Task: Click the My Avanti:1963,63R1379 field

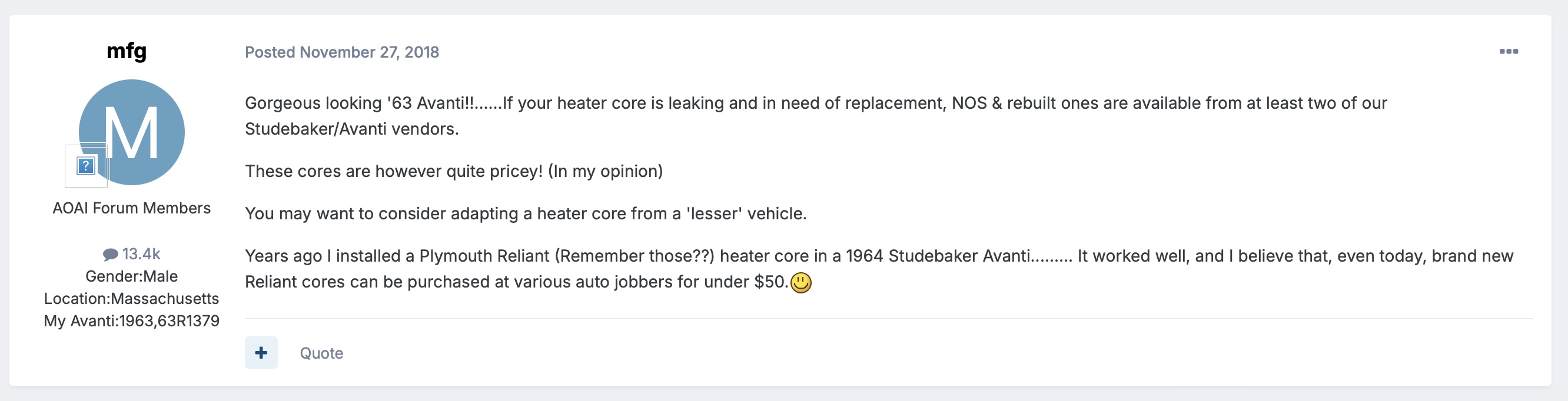Action: [x=131, y=321]
